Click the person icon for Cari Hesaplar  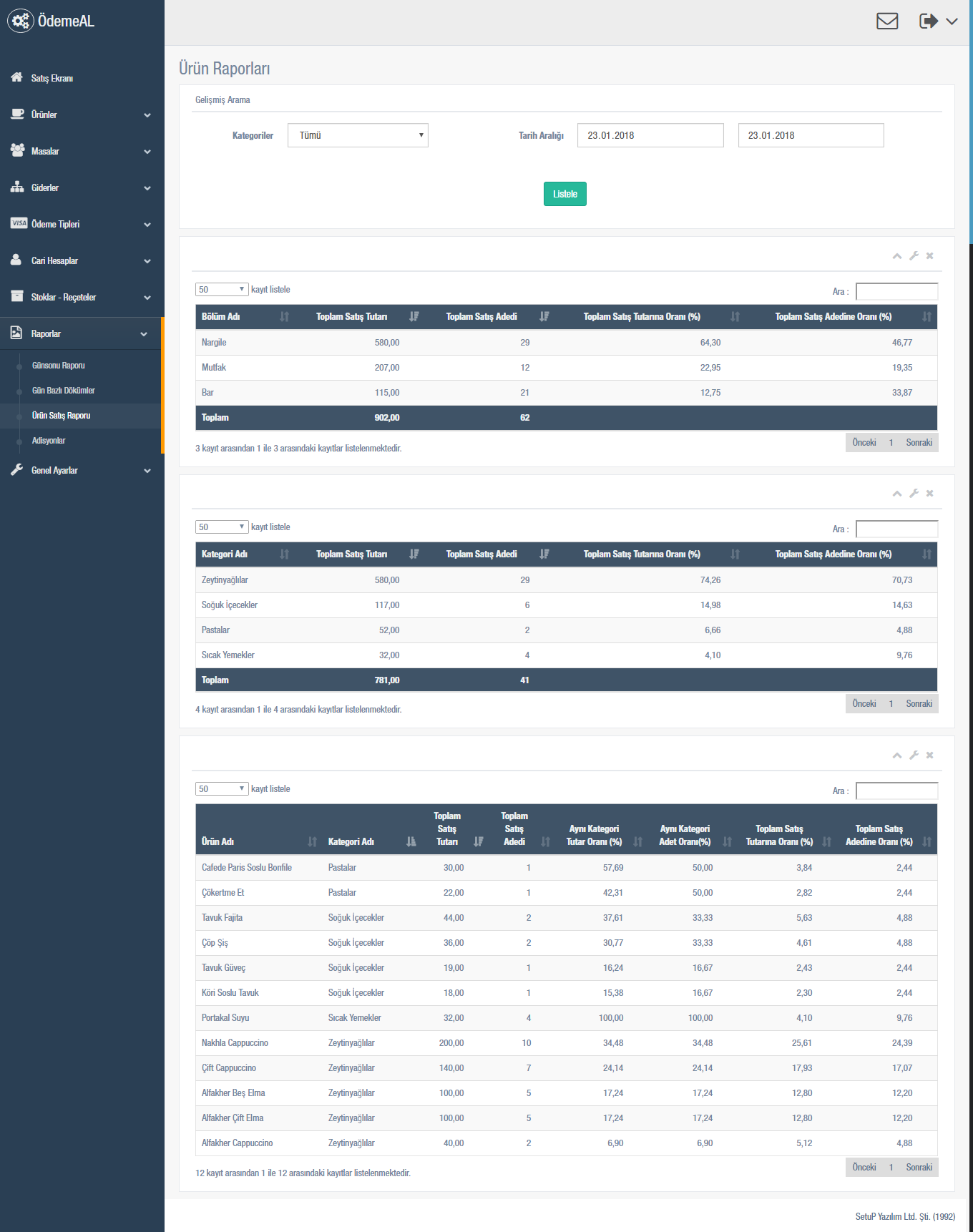pyautogui.click(x=16, y=260)
